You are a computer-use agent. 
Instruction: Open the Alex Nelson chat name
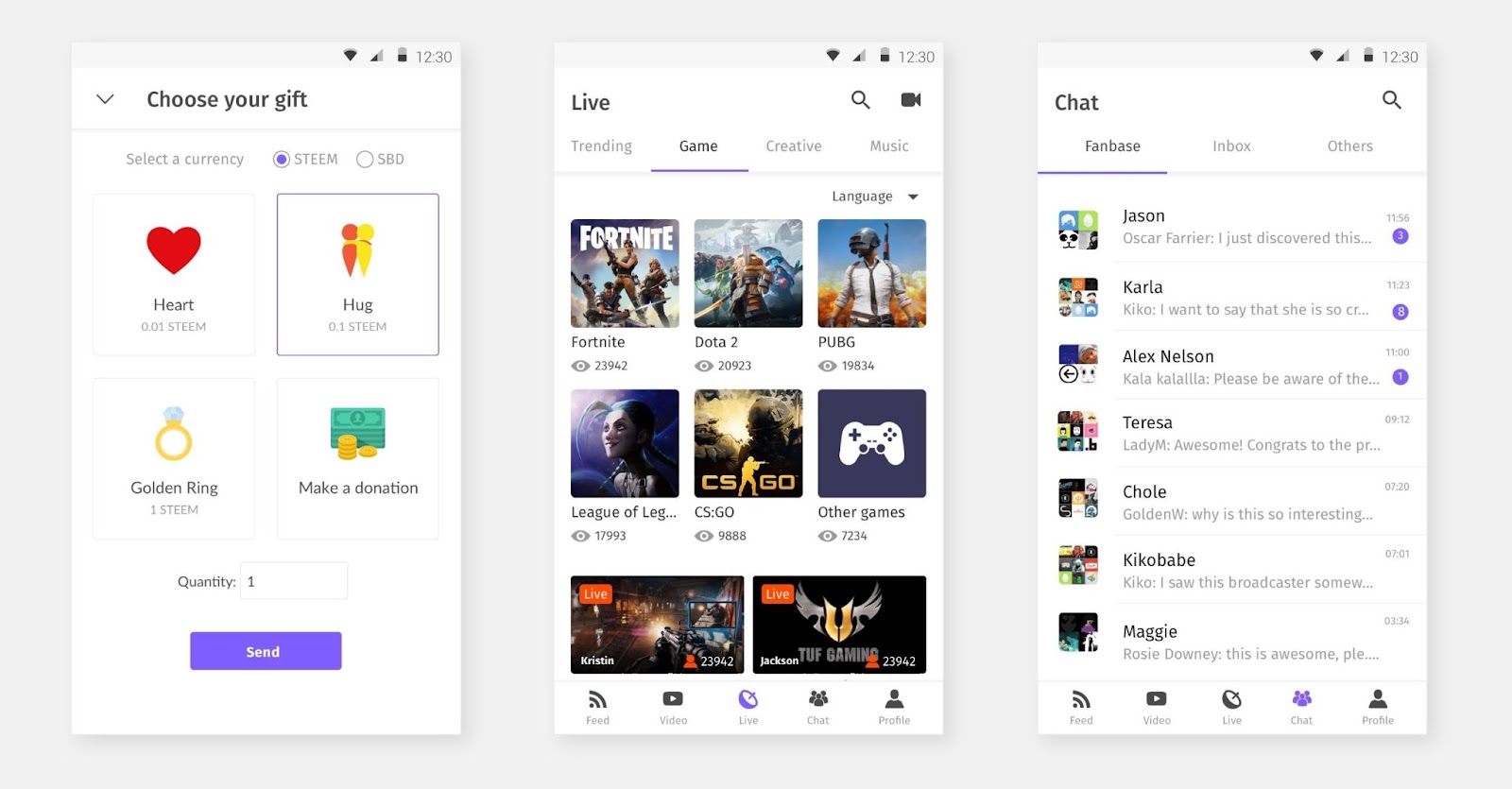coord(1168,356)
